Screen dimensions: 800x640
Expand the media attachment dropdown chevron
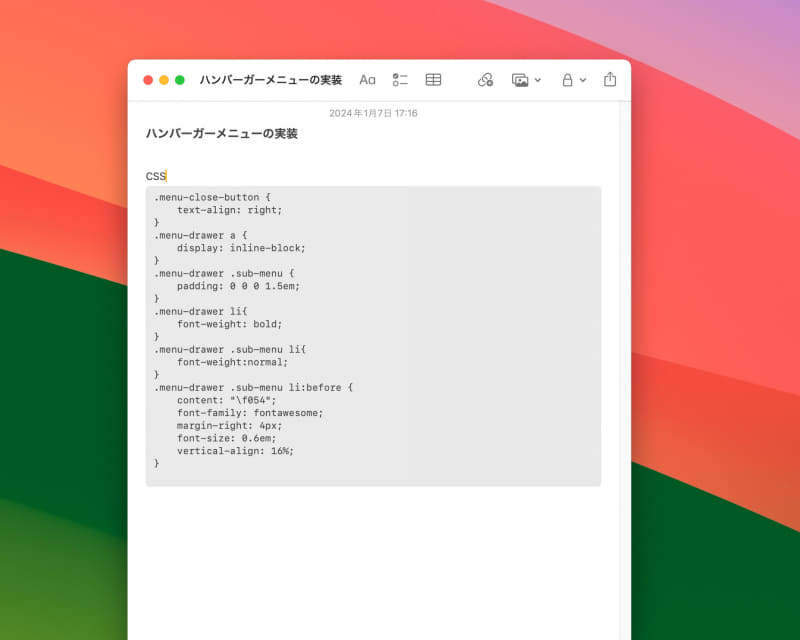click(x=536, y=79)
